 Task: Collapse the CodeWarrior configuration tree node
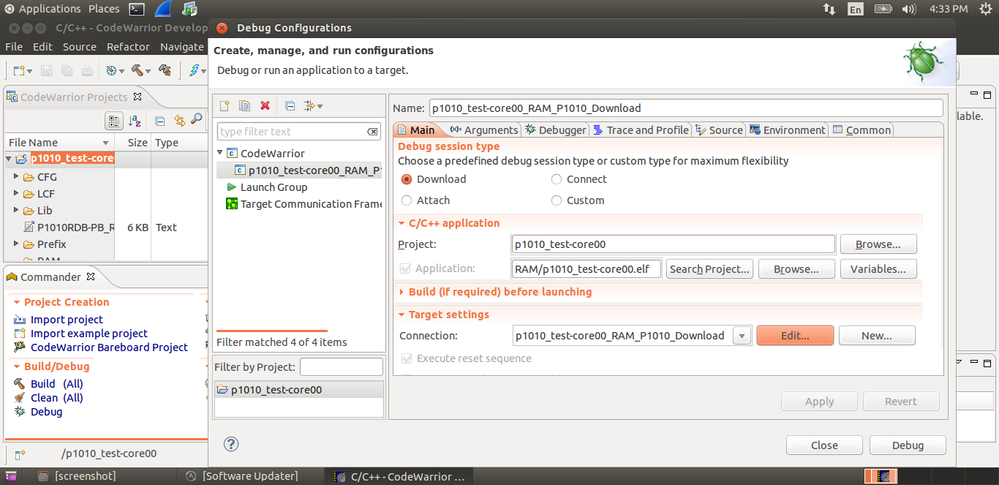tap(220, 153)
